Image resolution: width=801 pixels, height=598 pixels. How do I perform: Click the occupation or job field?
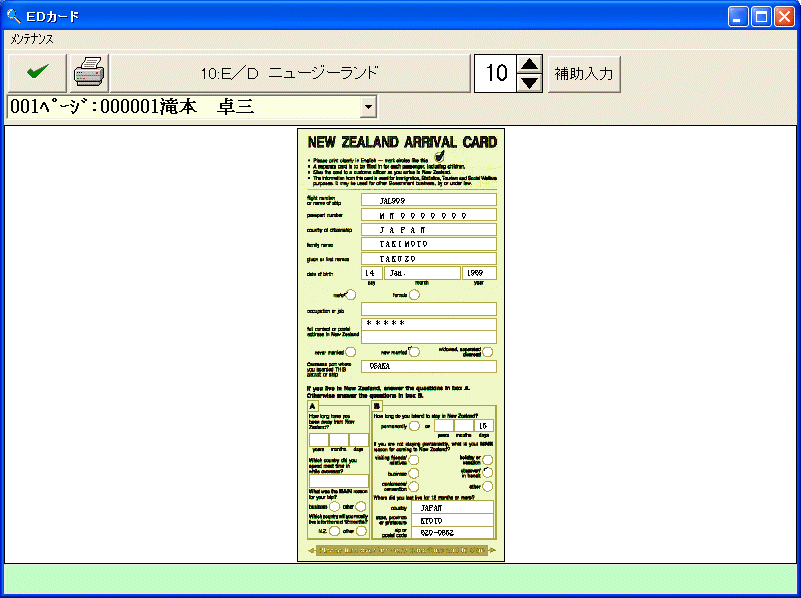[428, 309]
